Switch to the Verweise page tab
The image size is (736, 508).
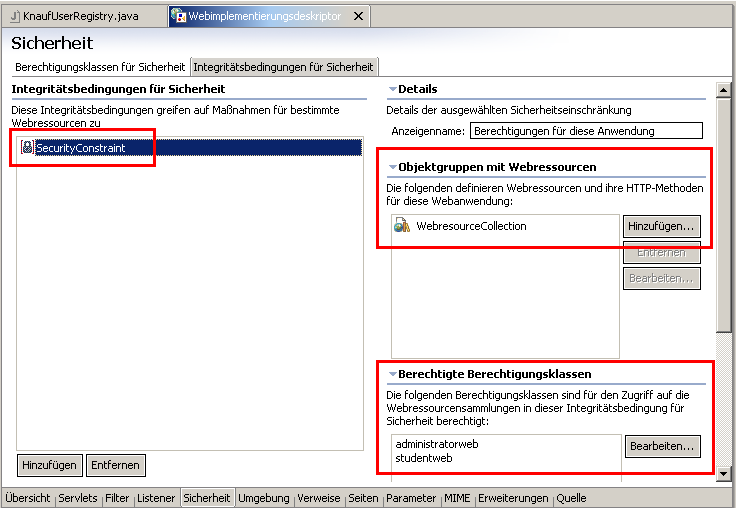click(x=319, y=498)
